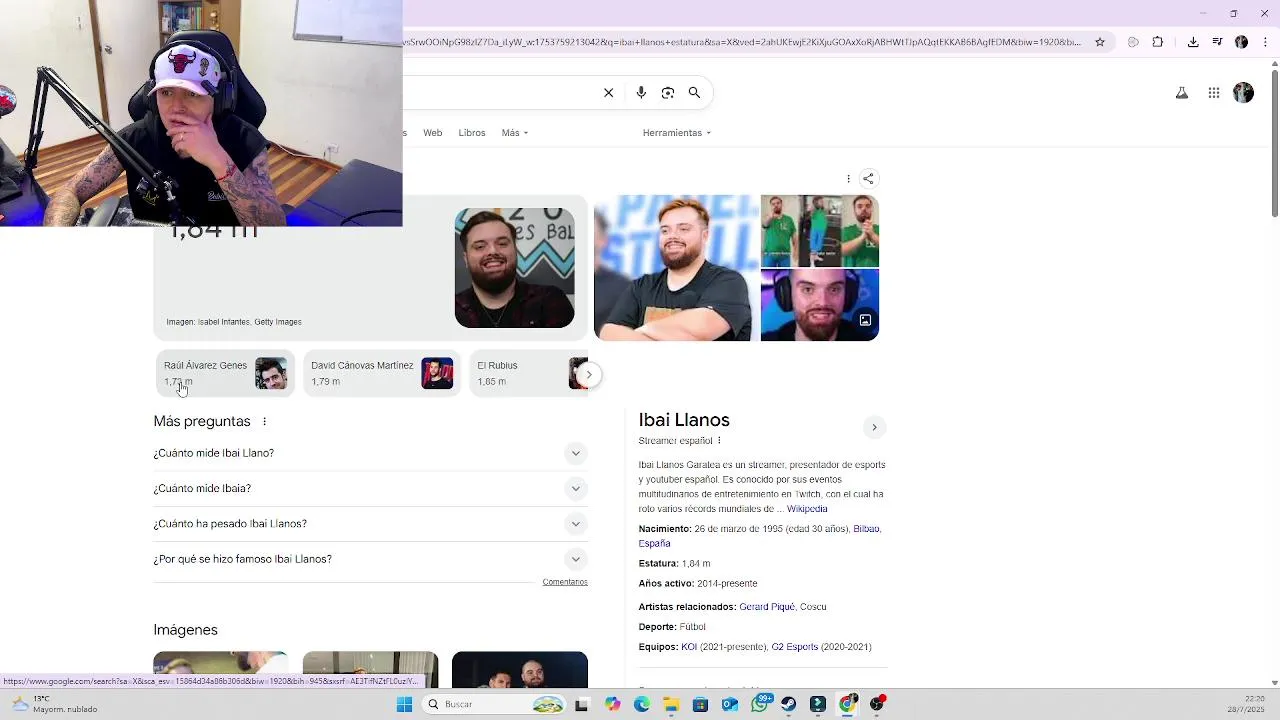Launch Microsoft Edge from taskbar
Viewport: 1280px width, 720px height.
[642, 704]
